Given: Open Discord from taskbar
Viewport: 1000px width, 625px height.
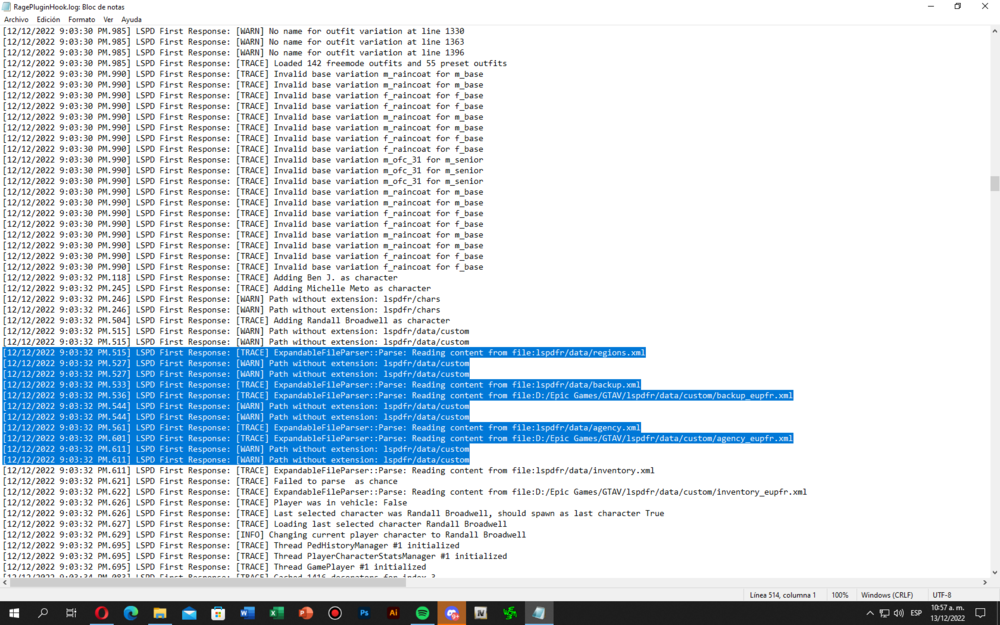Looking at the screenshot, I should (452, 614).
